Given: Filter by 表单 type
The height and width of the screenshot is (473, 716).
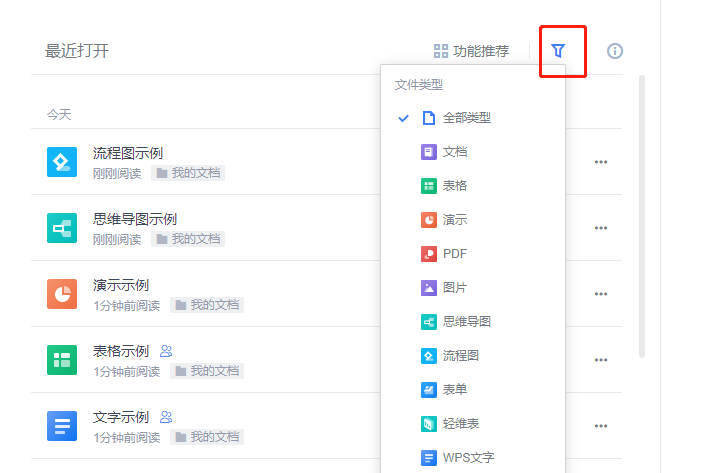Looking at the screenshot, I should 473,389.
